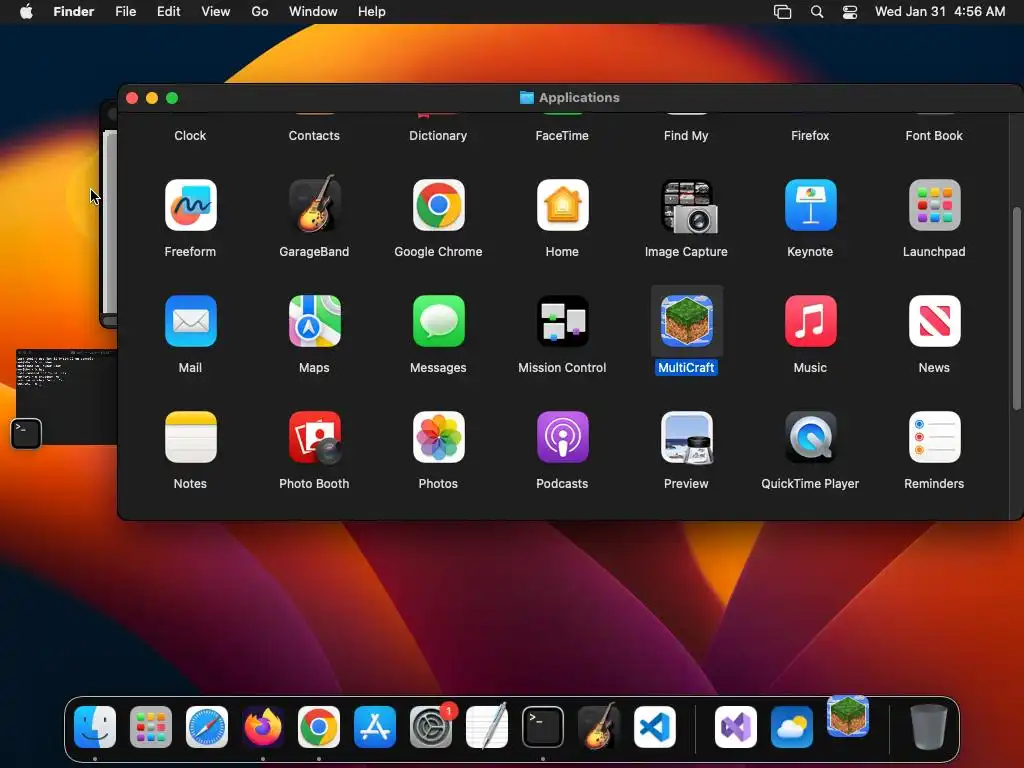Launch Firefox from the Dock
1024x768 pixels.
point(263,726)
